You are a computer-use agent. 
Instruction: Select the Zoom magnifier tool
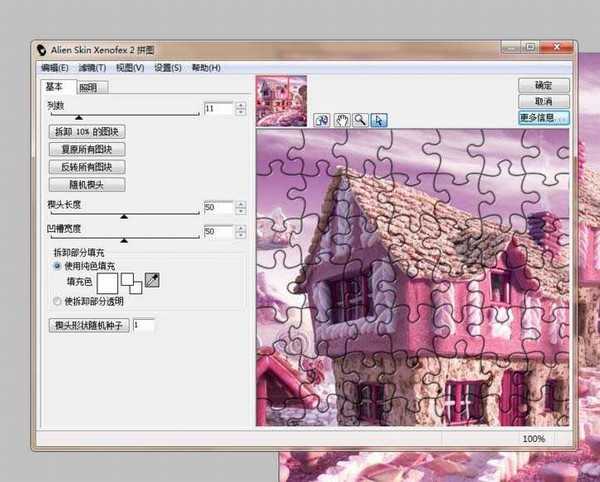(x=360, y=120)
